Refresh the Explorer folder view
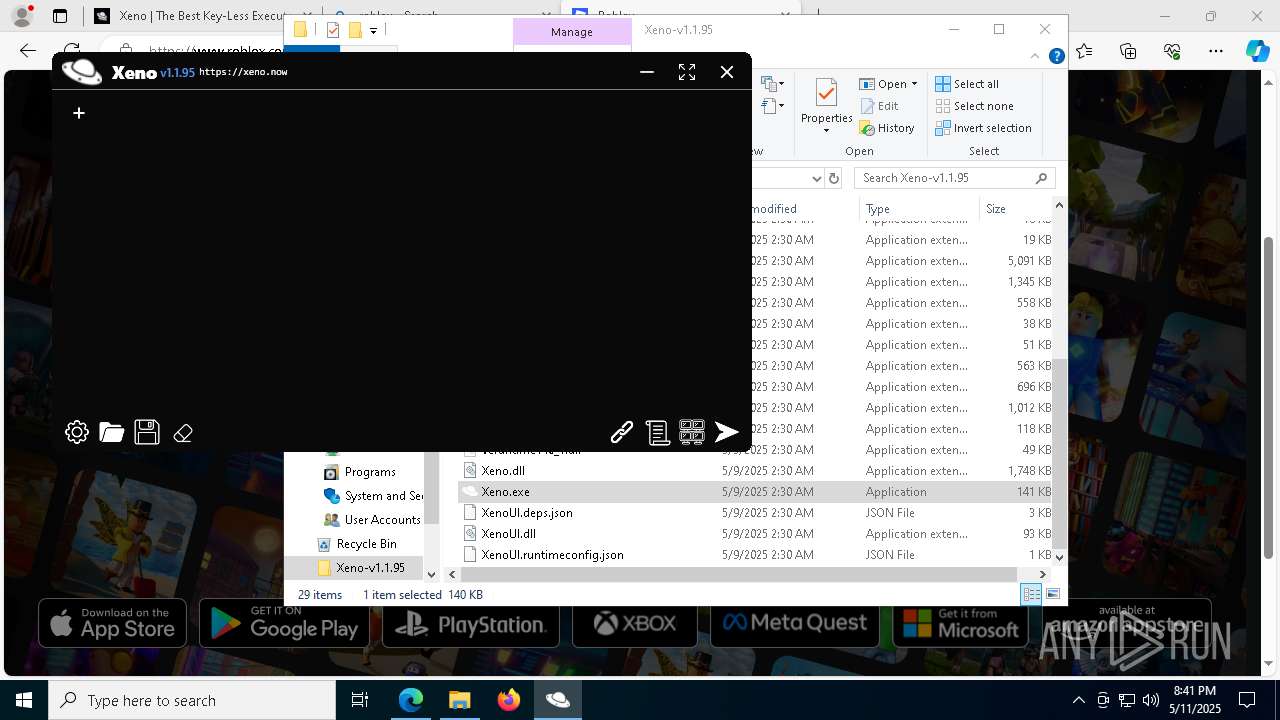 tap(834, 178)
